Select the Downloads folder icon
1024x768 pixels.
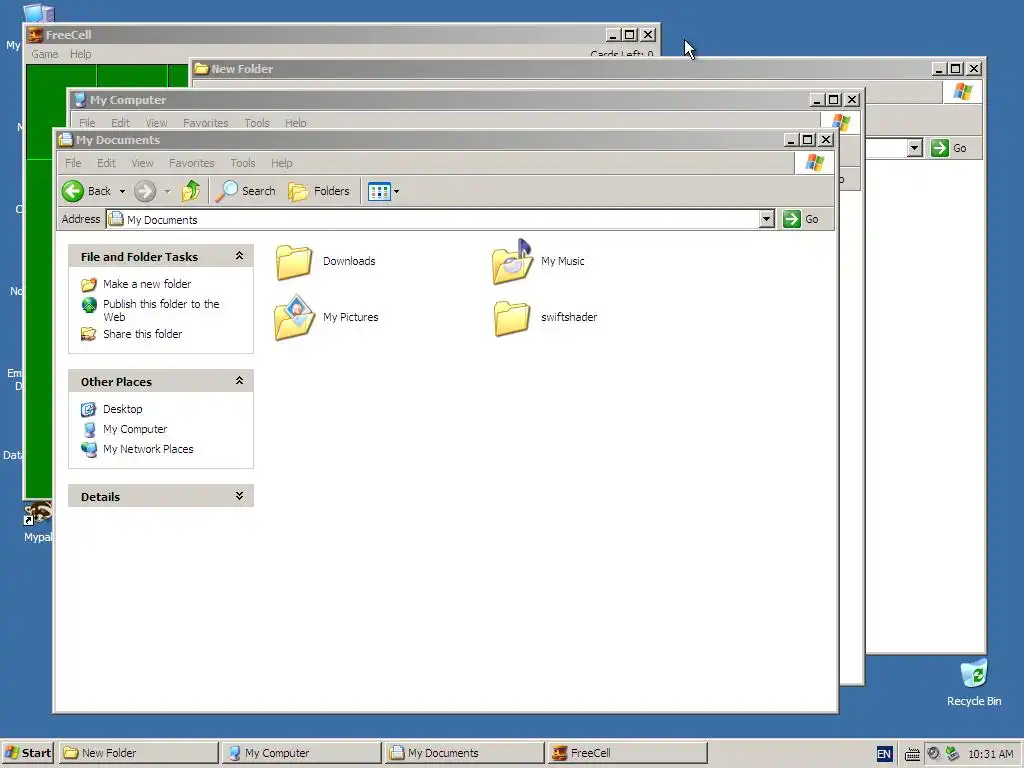tap(294, 262)
